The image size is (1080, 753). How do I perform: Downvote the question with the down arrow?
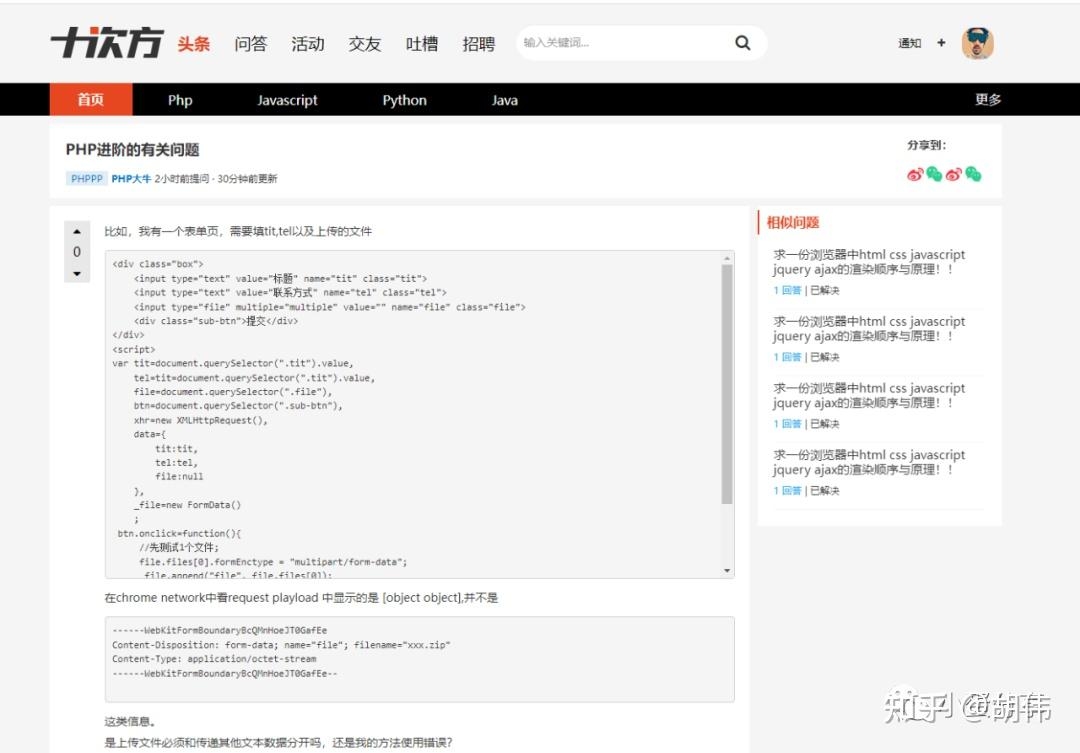pyautogui.click(x=77, y=272)
